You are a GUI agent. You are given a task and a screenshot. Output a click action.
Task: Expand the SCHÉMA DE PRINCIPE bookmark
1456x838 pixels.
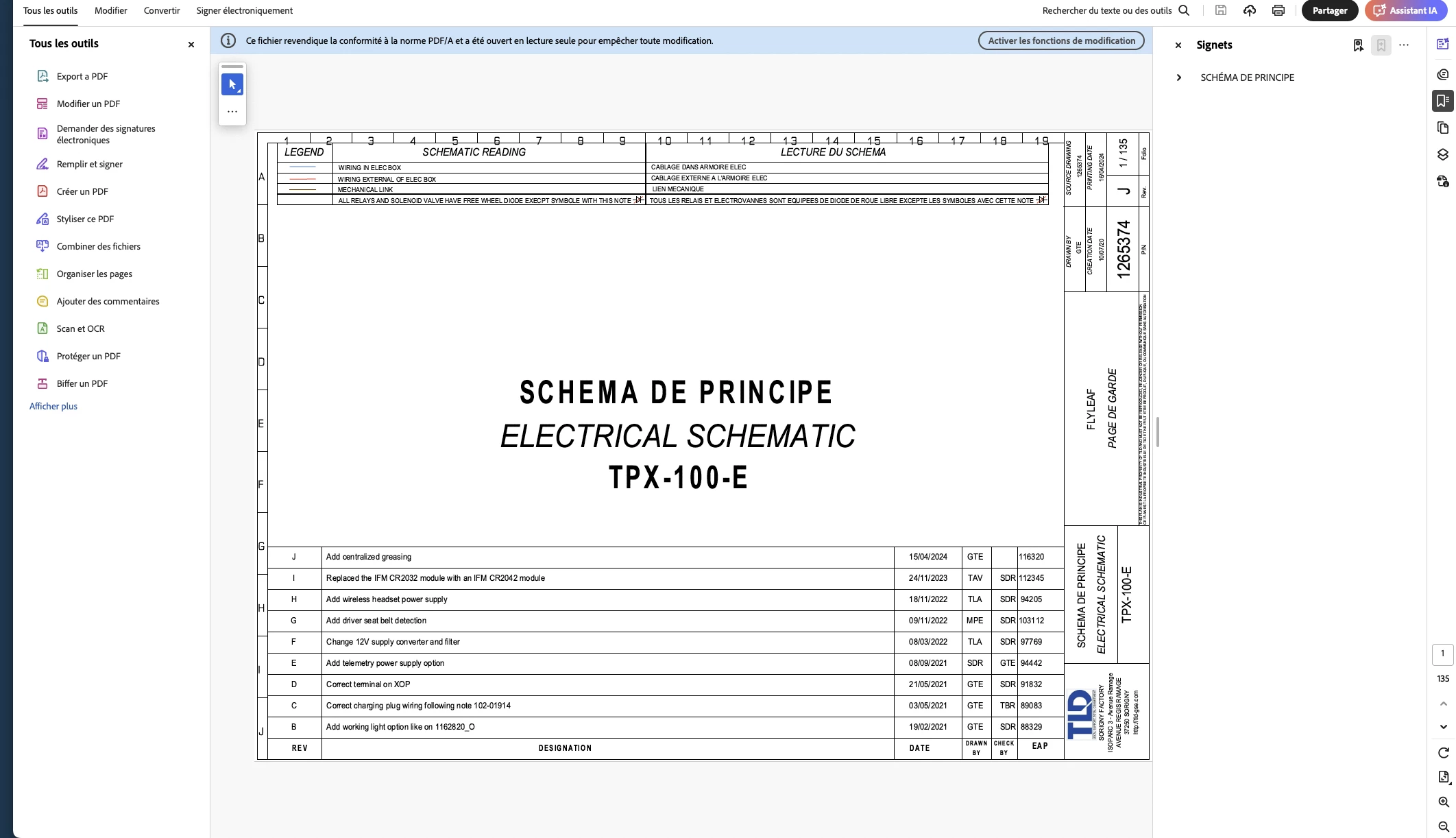click(x=1178, y=77)
